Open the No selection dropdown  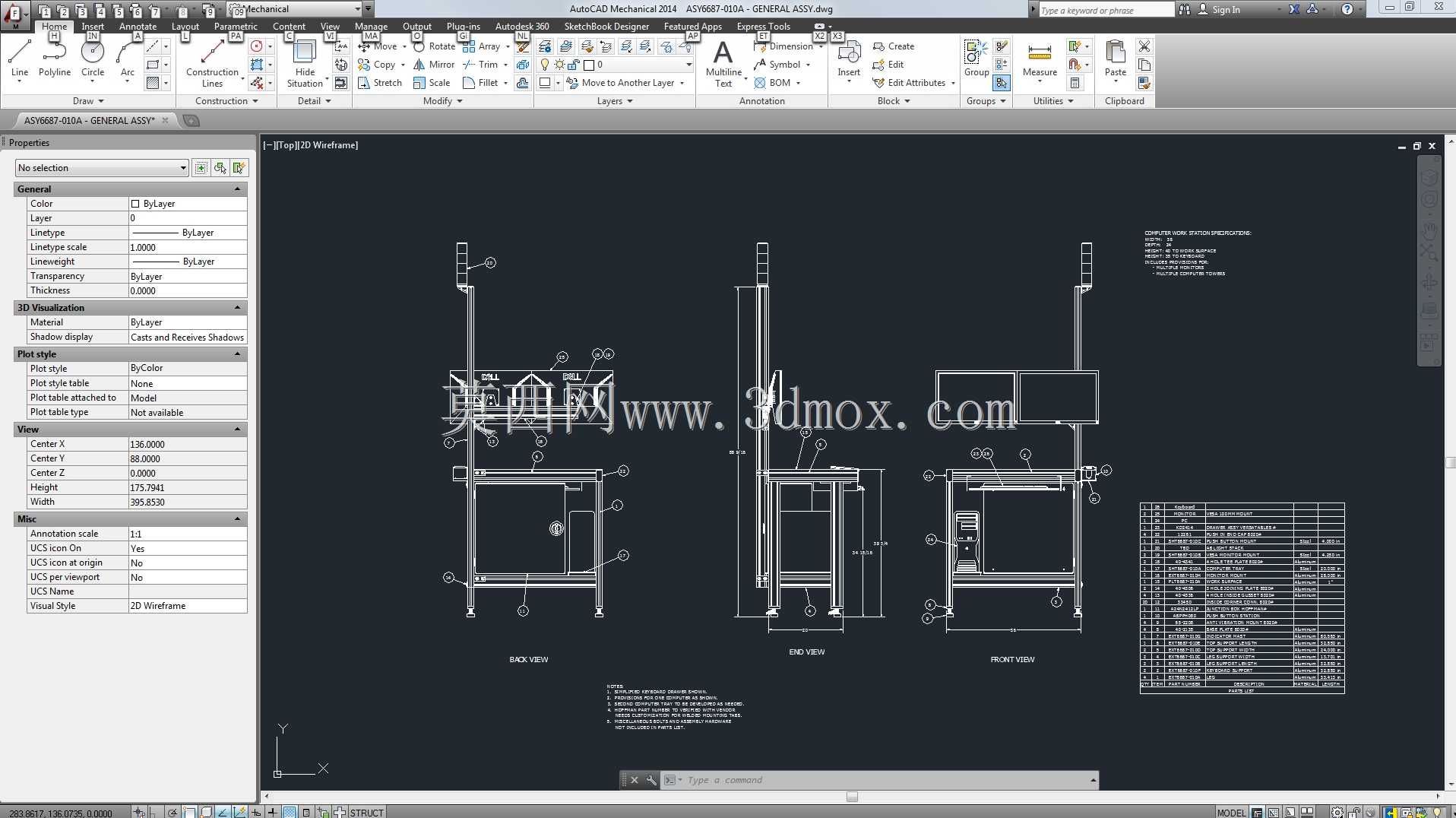tap(102, 168)
